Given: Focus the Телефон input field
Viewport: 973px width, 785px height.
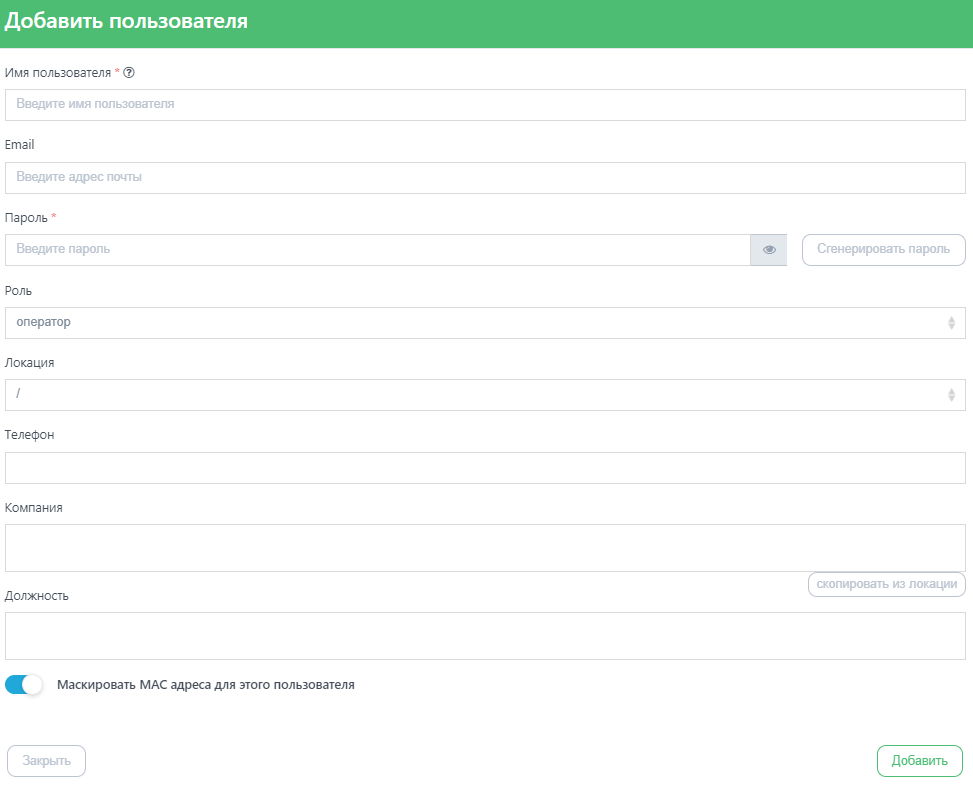Looking at the screenshot, I should click(485, 468).
